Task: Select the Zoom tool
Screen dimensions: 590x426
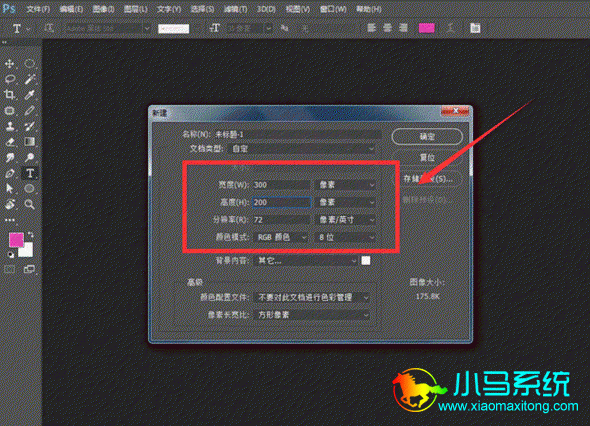Action: (29, 204)
